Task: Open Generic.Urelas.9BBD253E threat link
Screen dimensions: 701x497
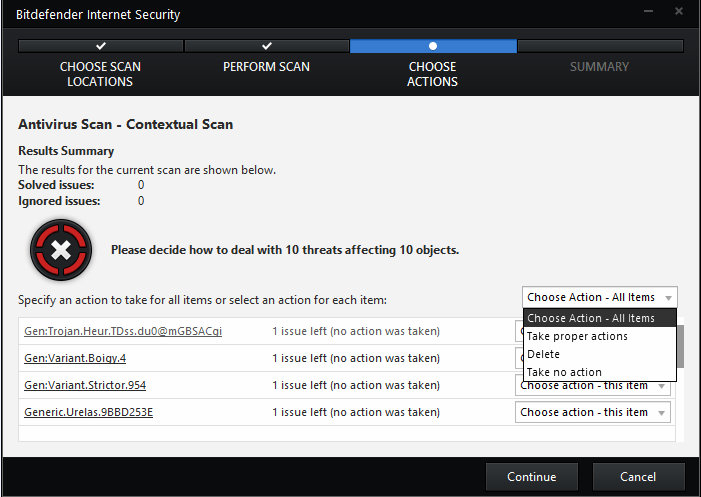Action: [x=89, y=412]
